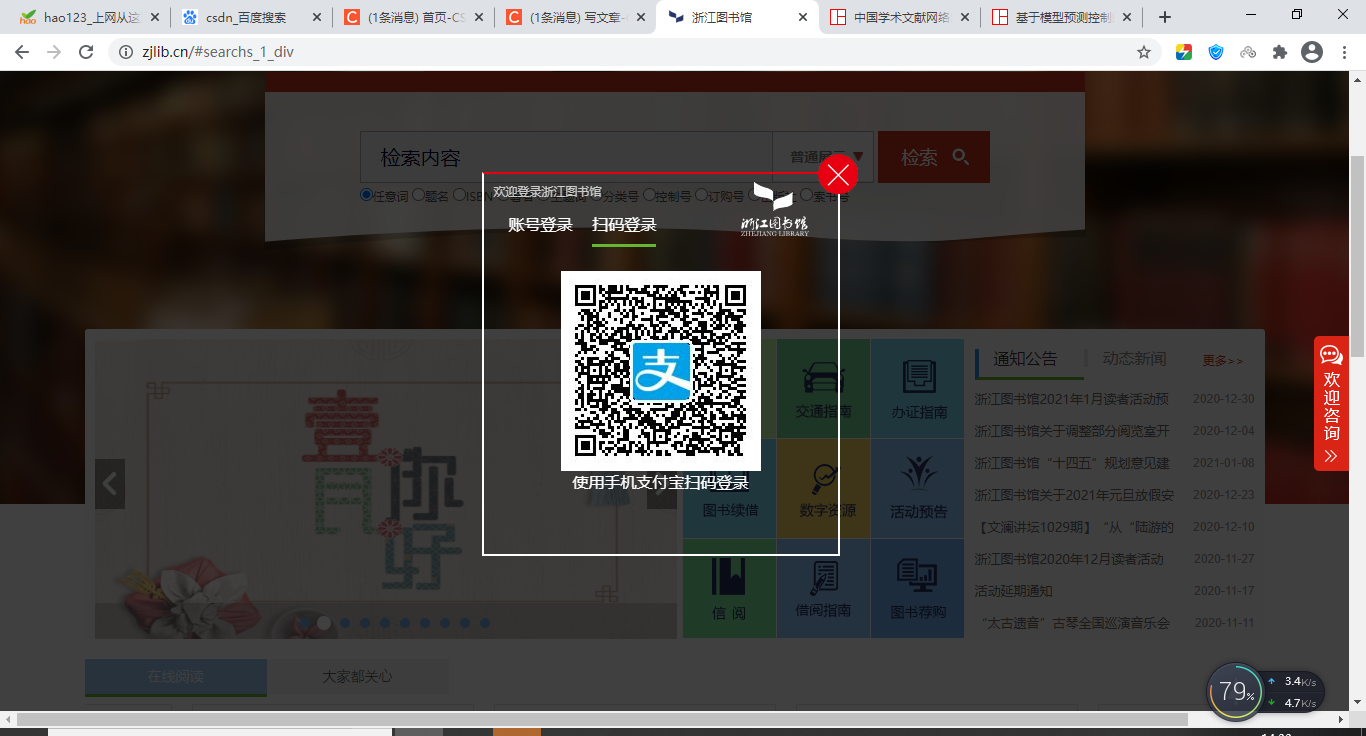Open the 图书荐购 computer icon tile

(x=918, y=588)
